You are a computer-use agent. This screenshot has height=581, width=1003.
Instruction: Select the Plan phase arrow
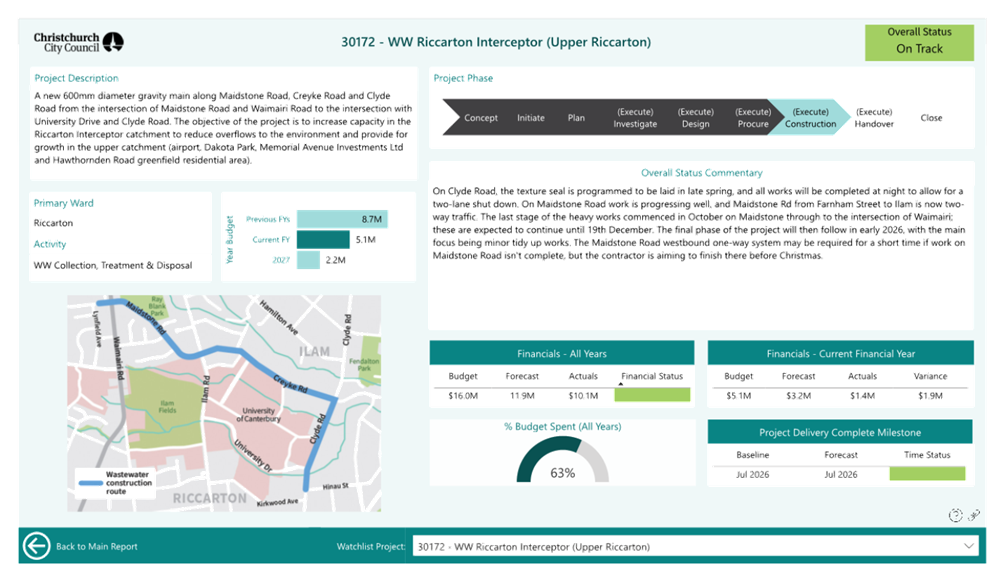tap(576, 118)
